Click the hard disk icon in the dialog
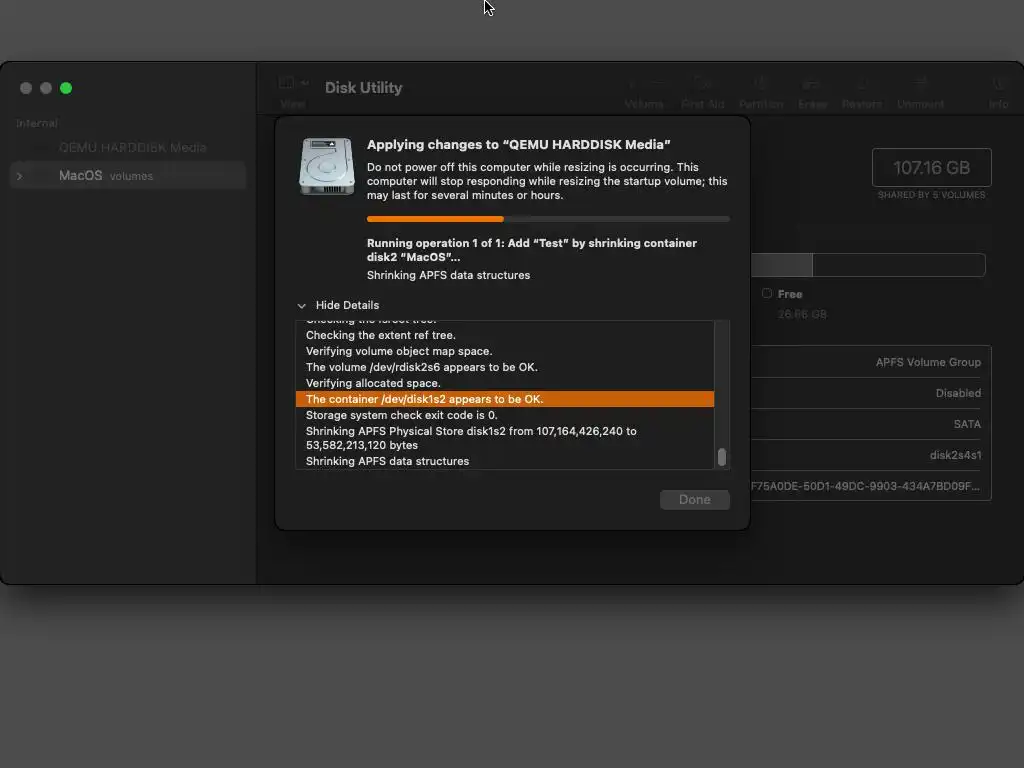 327,166
